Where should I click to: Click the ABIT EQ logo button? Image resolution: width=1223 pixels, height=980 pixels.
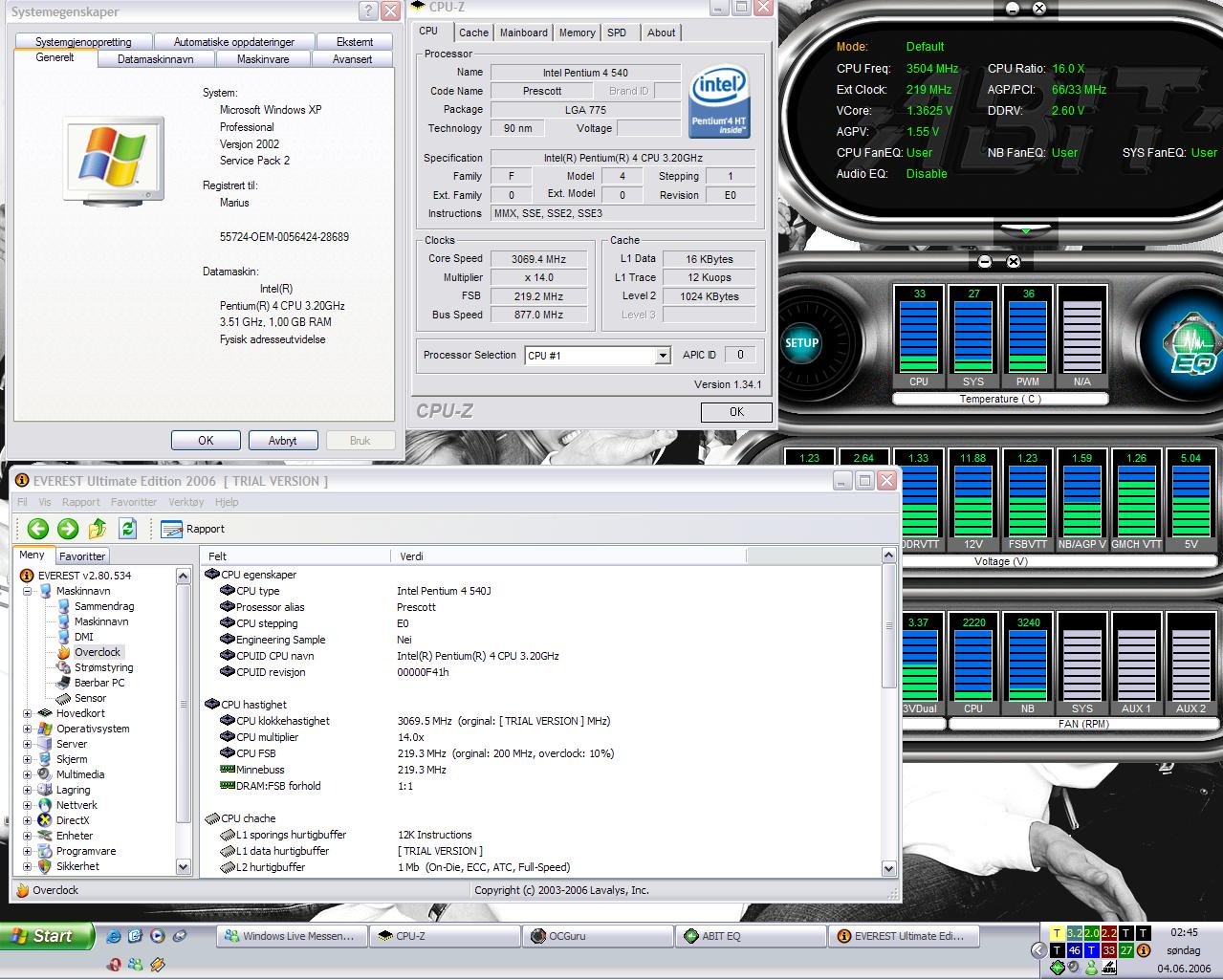point(1190,344)
